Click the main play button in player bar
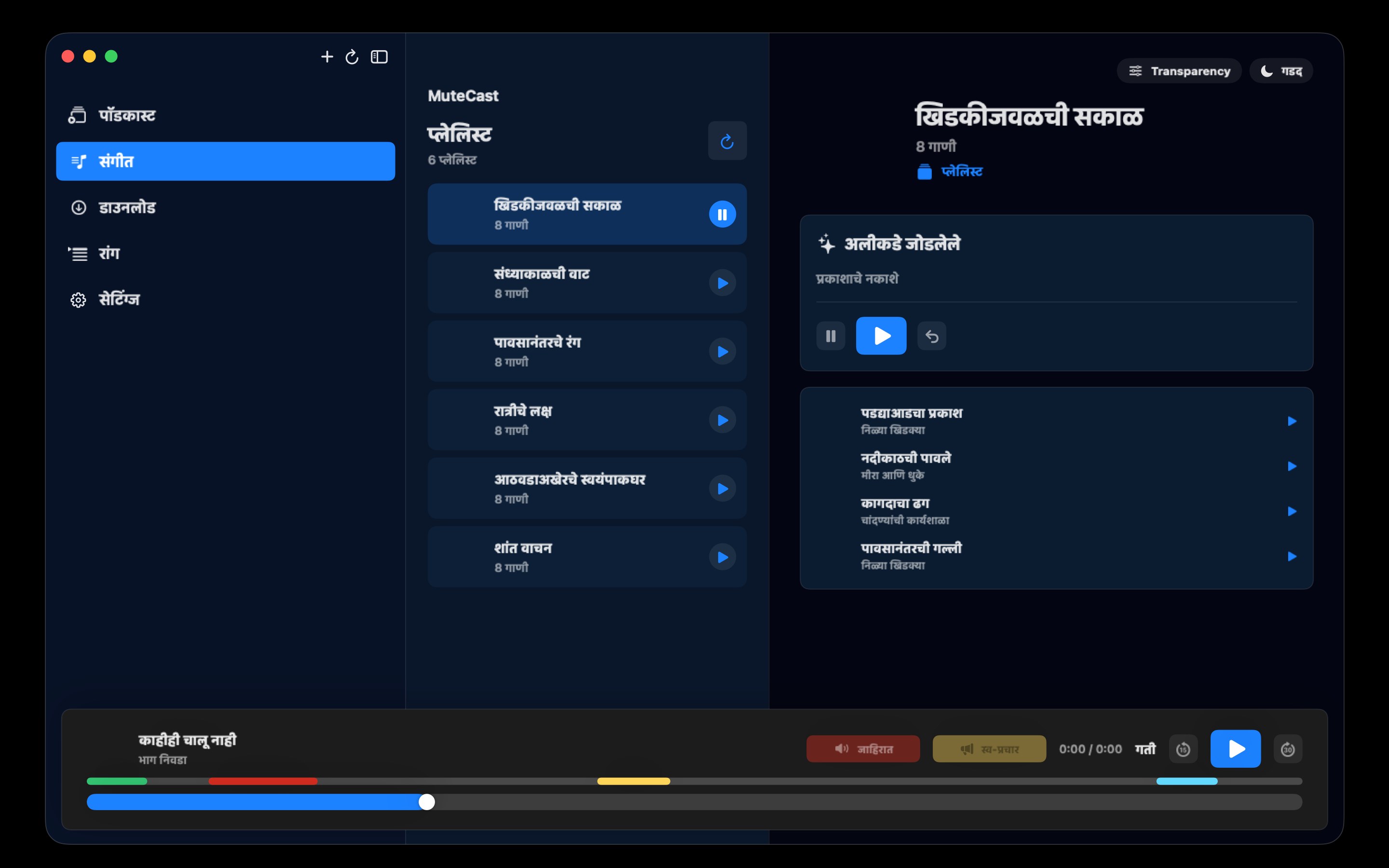This screenshot has height=868, width=1389. (x=1235, y=748)
